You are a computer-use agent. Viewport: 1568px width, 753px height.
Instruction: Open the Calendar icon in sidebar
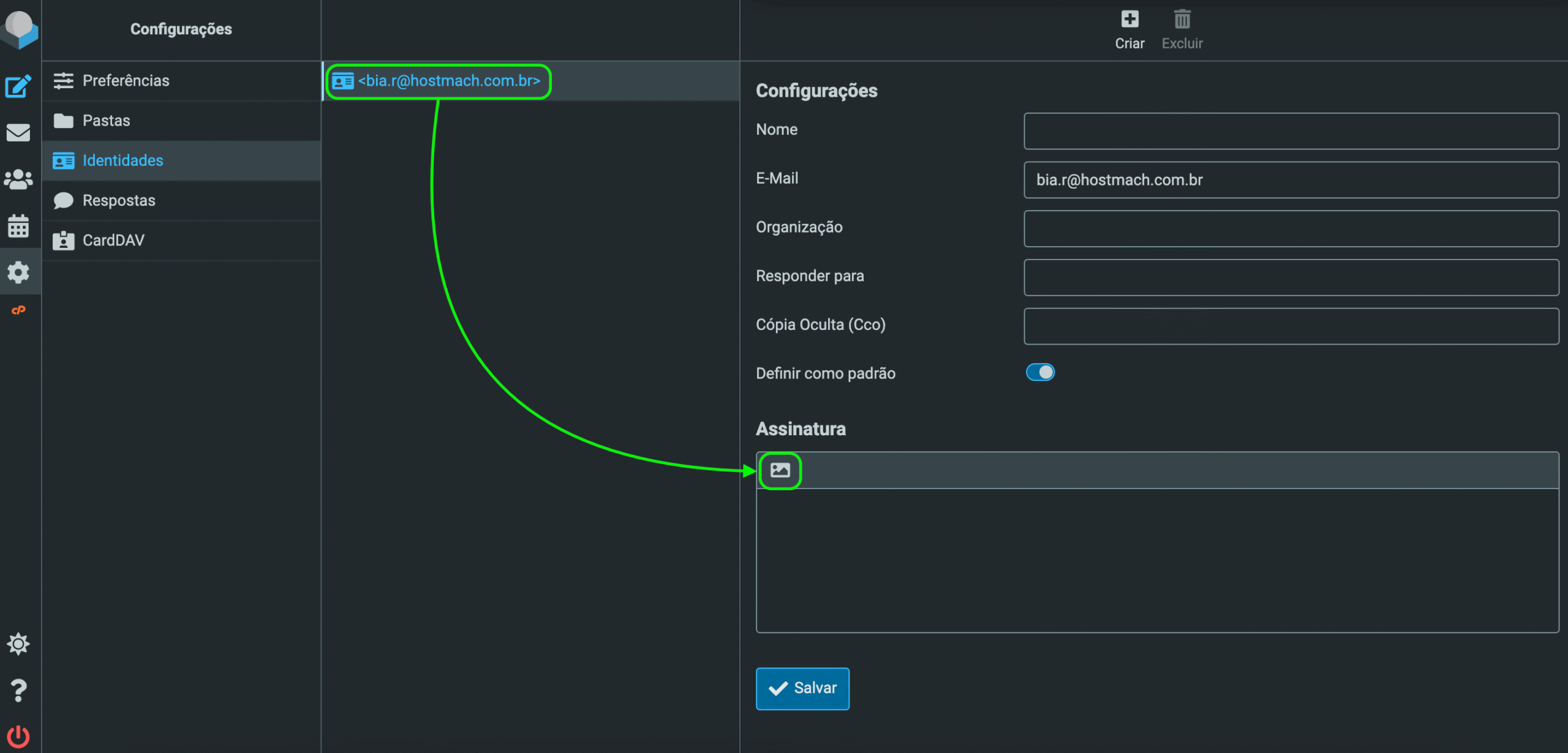18,226
